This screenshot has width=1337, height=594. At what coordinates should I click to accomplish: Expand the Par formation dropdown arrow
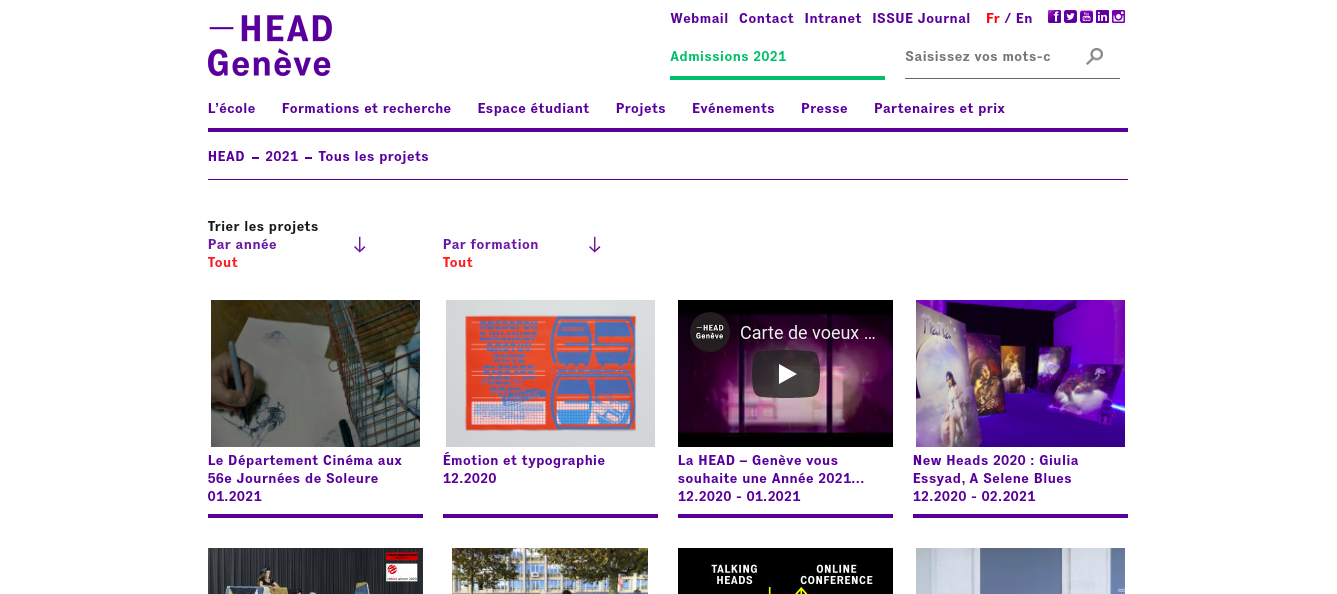pyautogui.click(x=594, y=245)
